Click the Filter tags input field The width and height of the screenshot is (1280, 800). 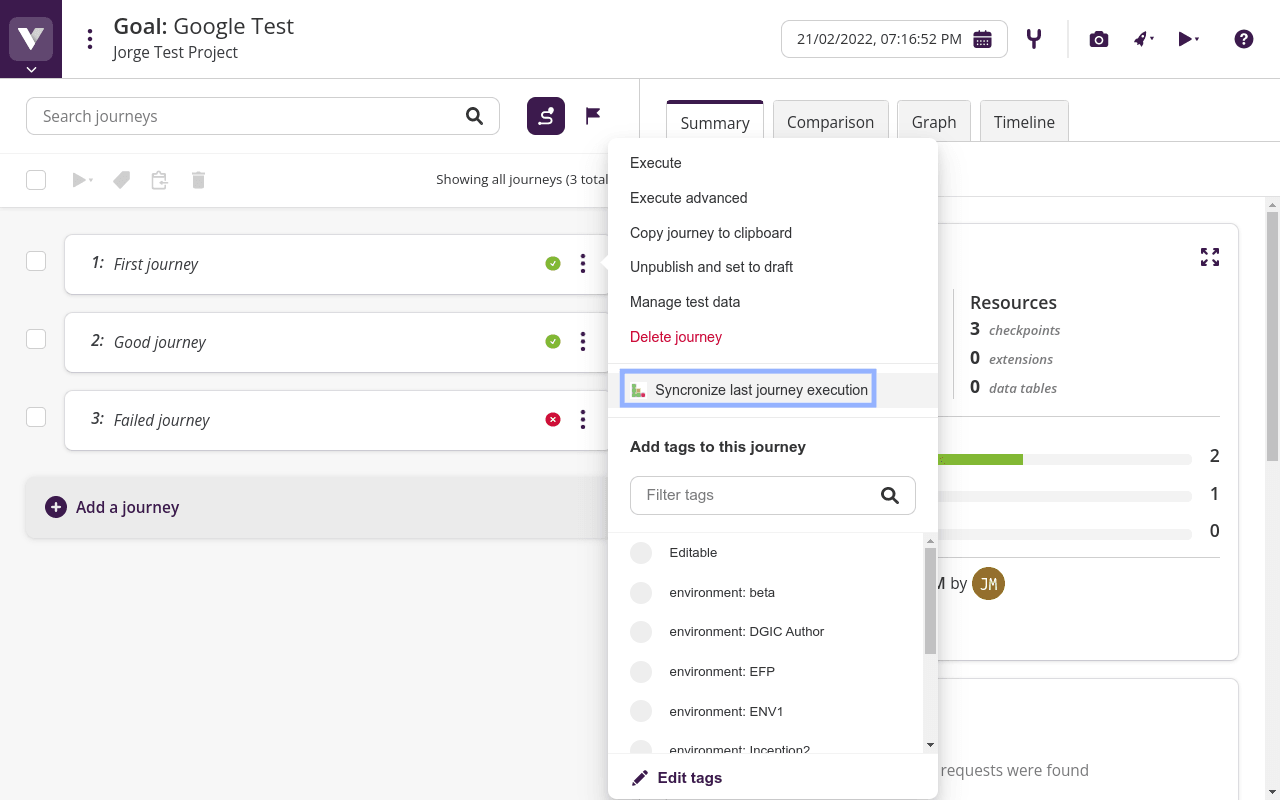tap(758, 495)
